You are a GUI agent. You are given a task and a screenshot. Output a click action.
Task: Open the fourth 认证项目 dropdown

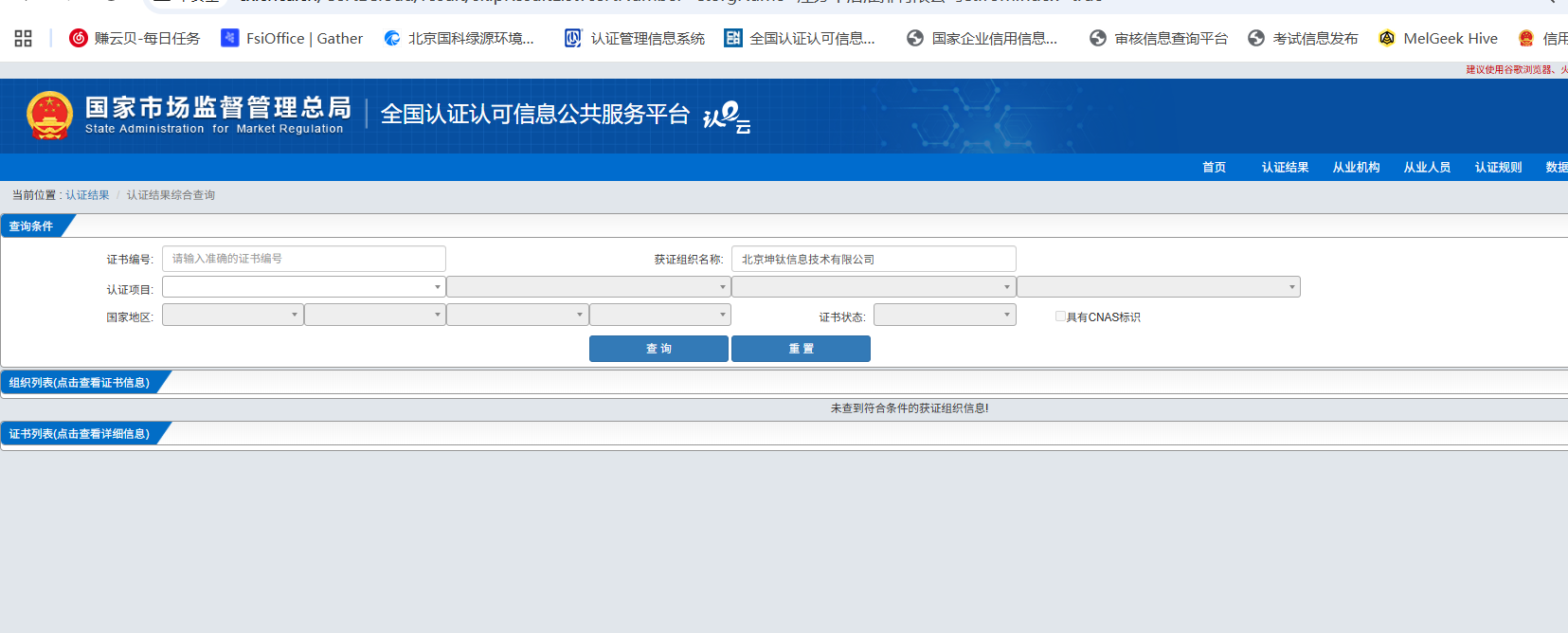[x=1159, y=286]
